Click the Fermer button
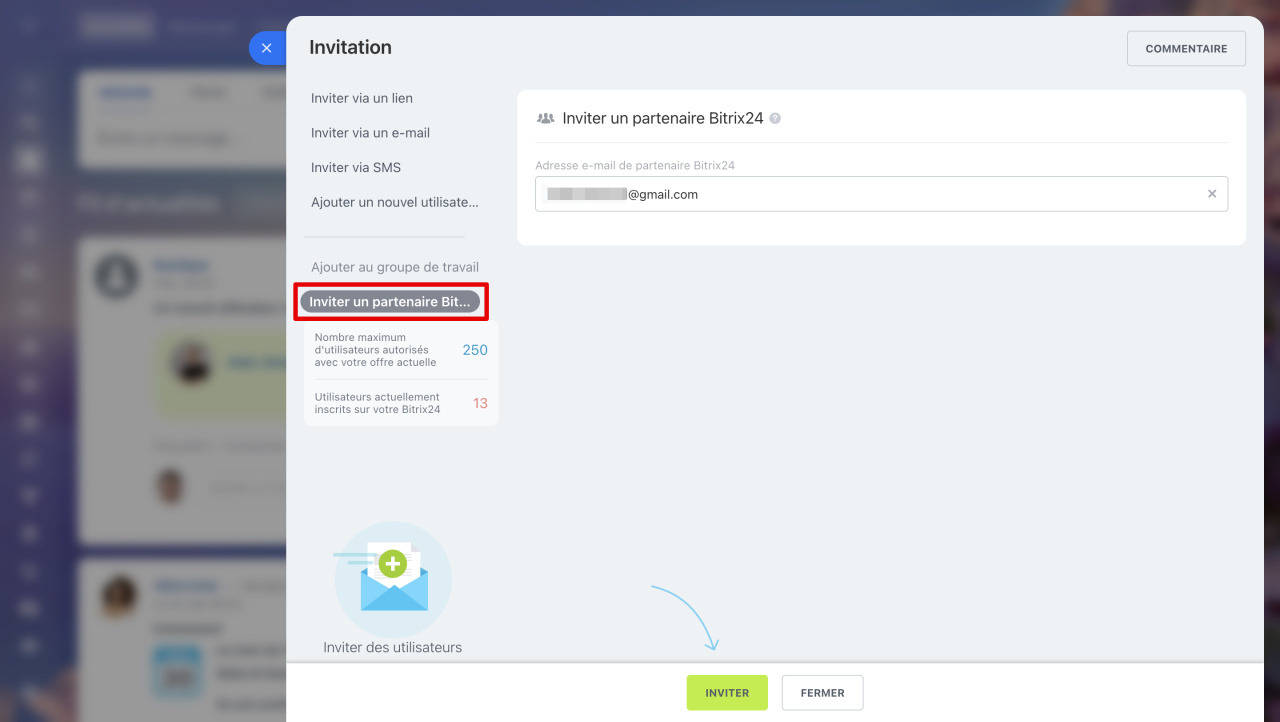Screen dimensions: 1280x722 [822, 693]
